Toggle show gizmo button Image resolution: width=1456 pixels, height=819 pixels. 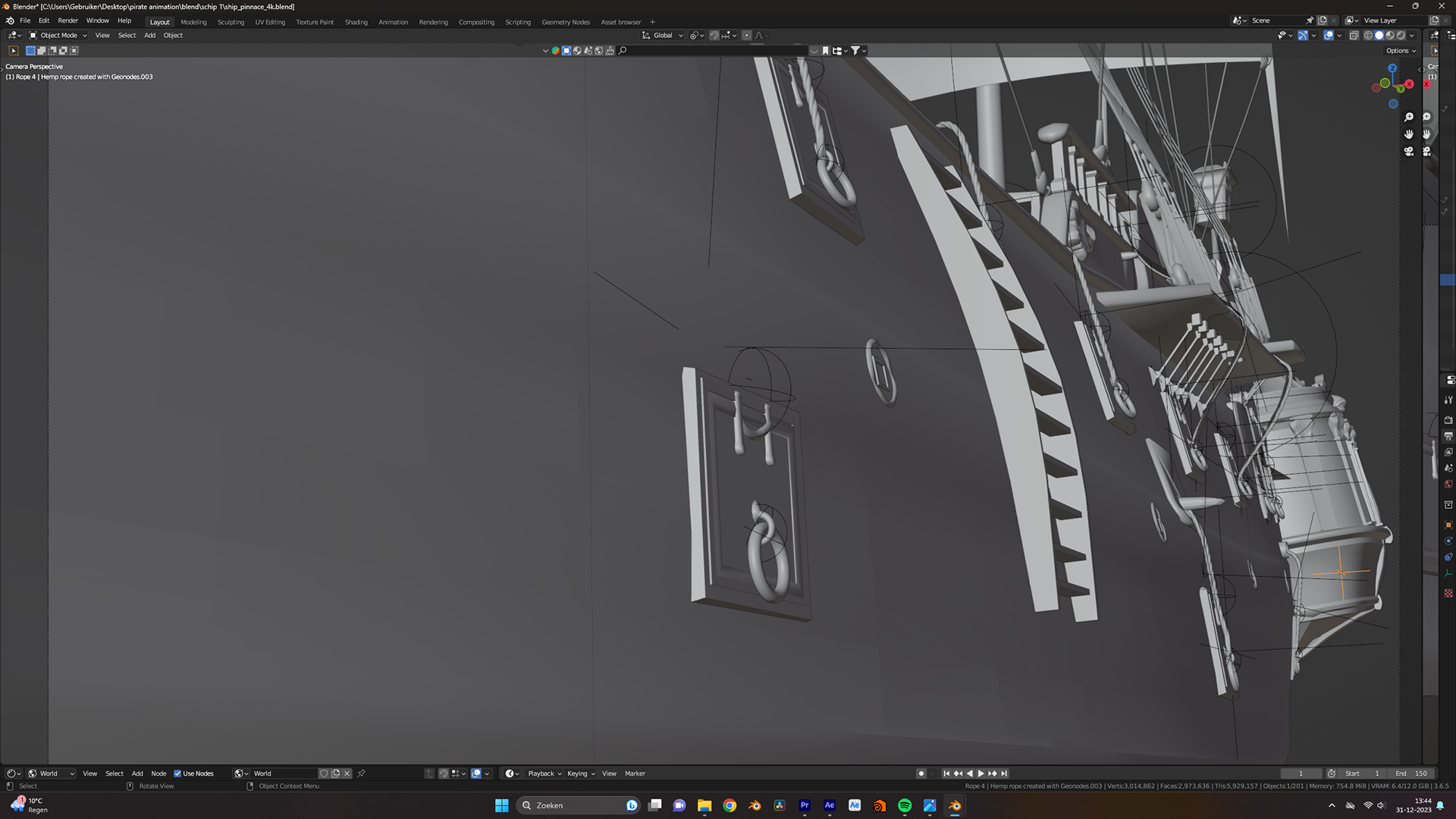(x=1303, y=36)
